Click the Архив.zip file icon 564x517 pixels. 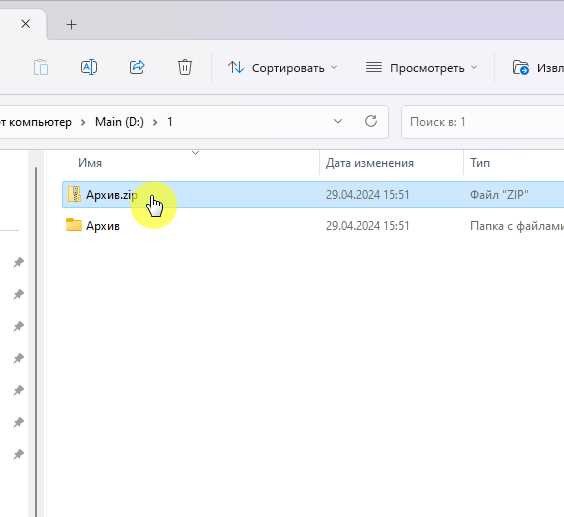point(74,194)
